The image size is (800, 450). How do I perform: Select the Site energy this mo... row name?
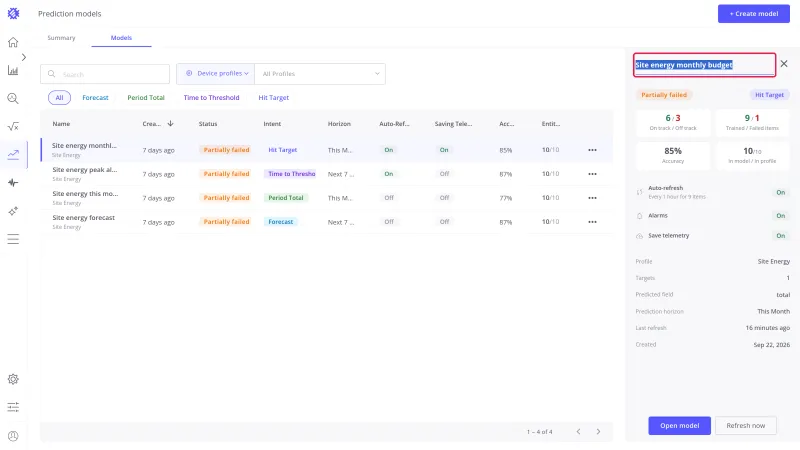[85, 193]
